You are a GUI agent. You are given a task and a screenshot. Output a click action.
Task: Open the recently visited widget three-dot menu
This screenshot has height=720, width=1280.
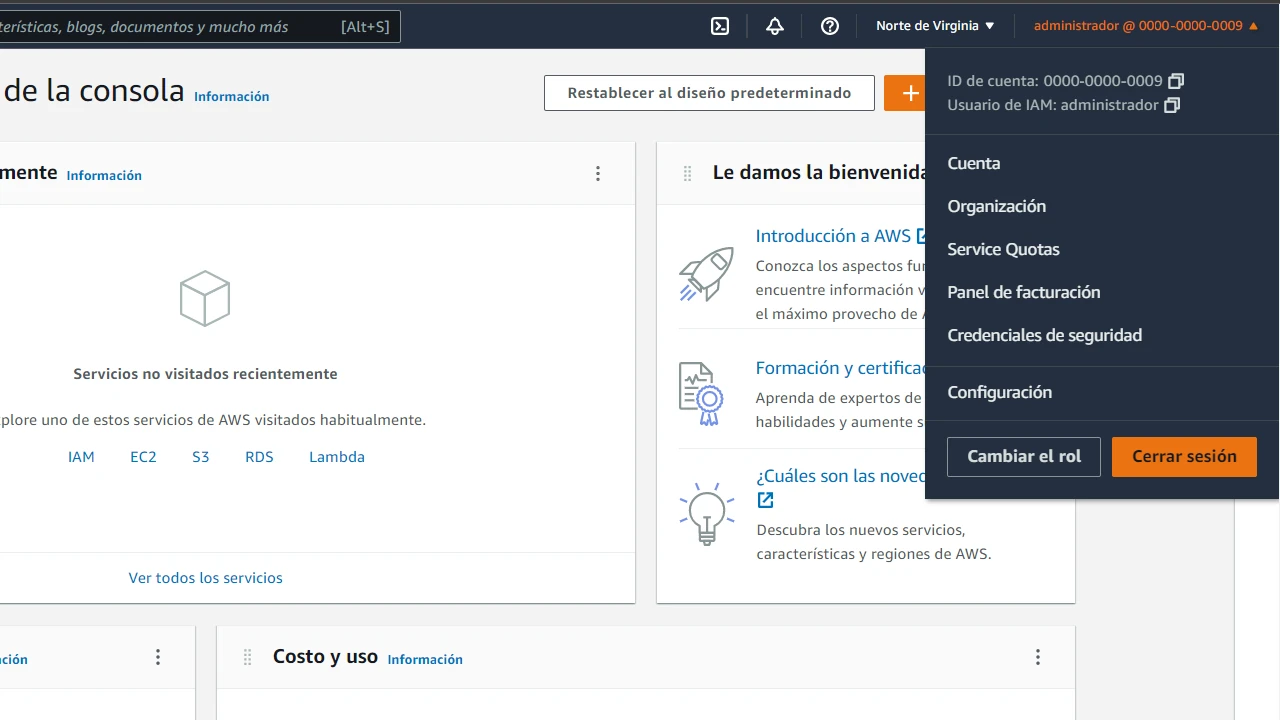598,174
